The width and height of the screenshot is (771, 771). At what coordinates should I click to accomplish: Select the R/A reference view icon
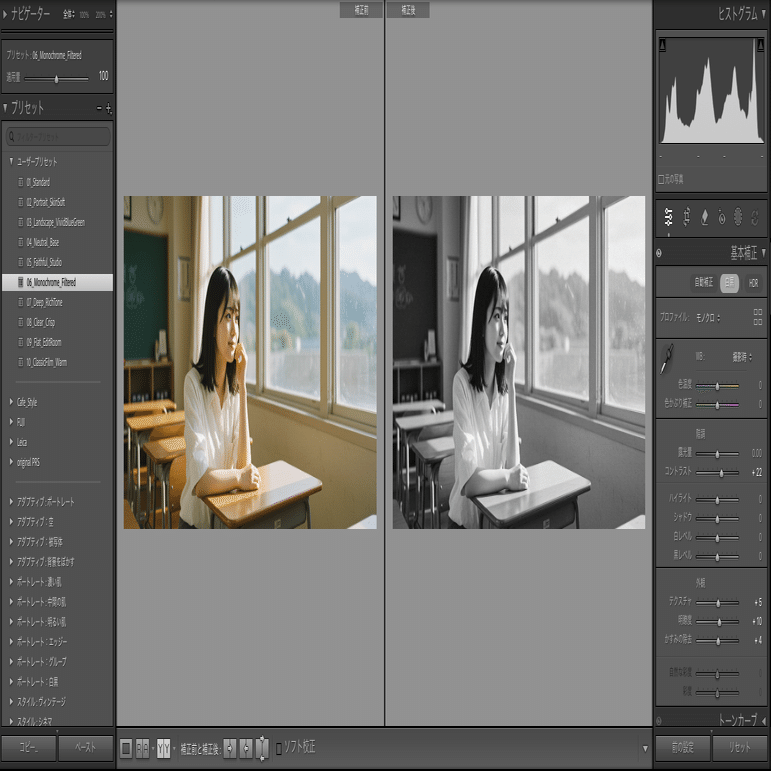[x=142, y=748]
